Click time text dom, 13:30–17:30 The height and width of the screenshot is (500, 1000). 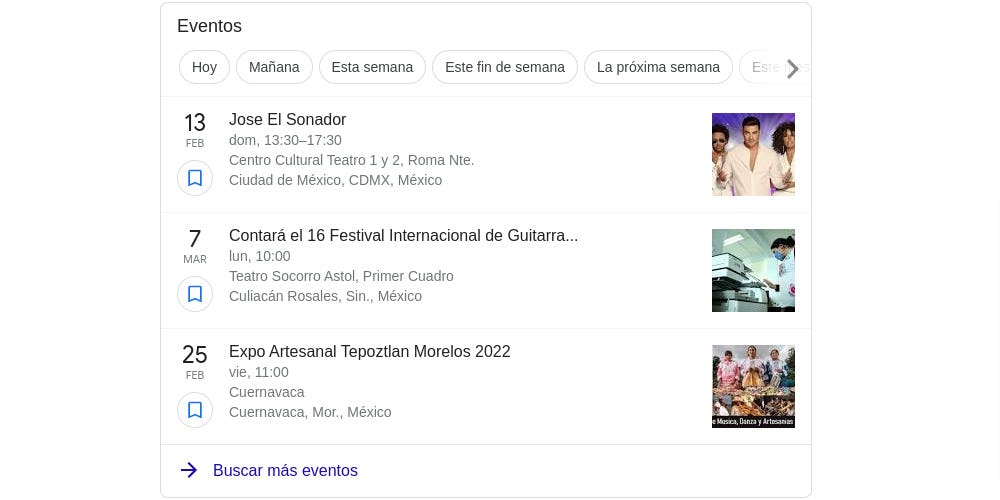click(285, 140)
